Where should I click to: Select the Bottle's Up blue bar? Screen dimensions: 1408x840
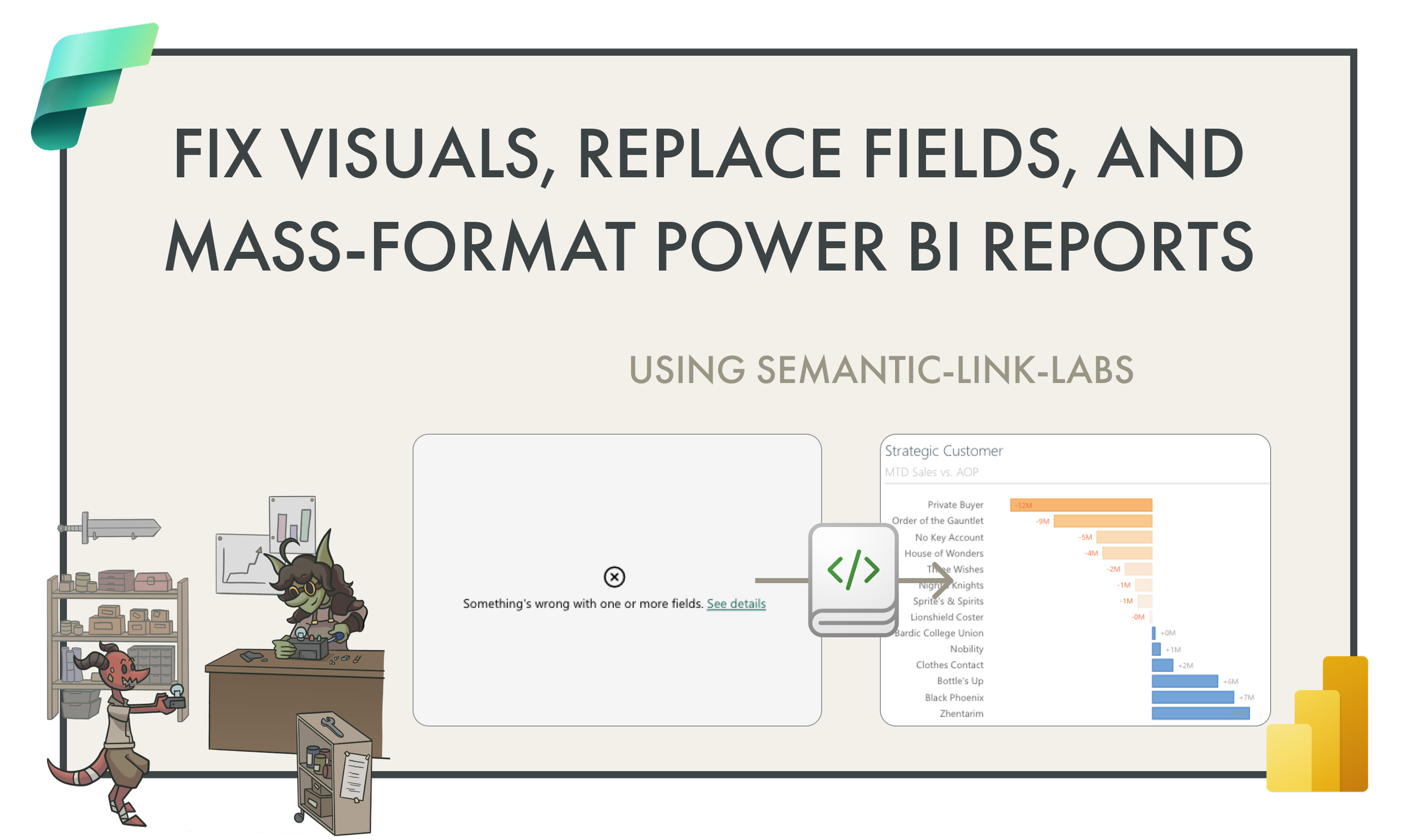[1184, 681]
